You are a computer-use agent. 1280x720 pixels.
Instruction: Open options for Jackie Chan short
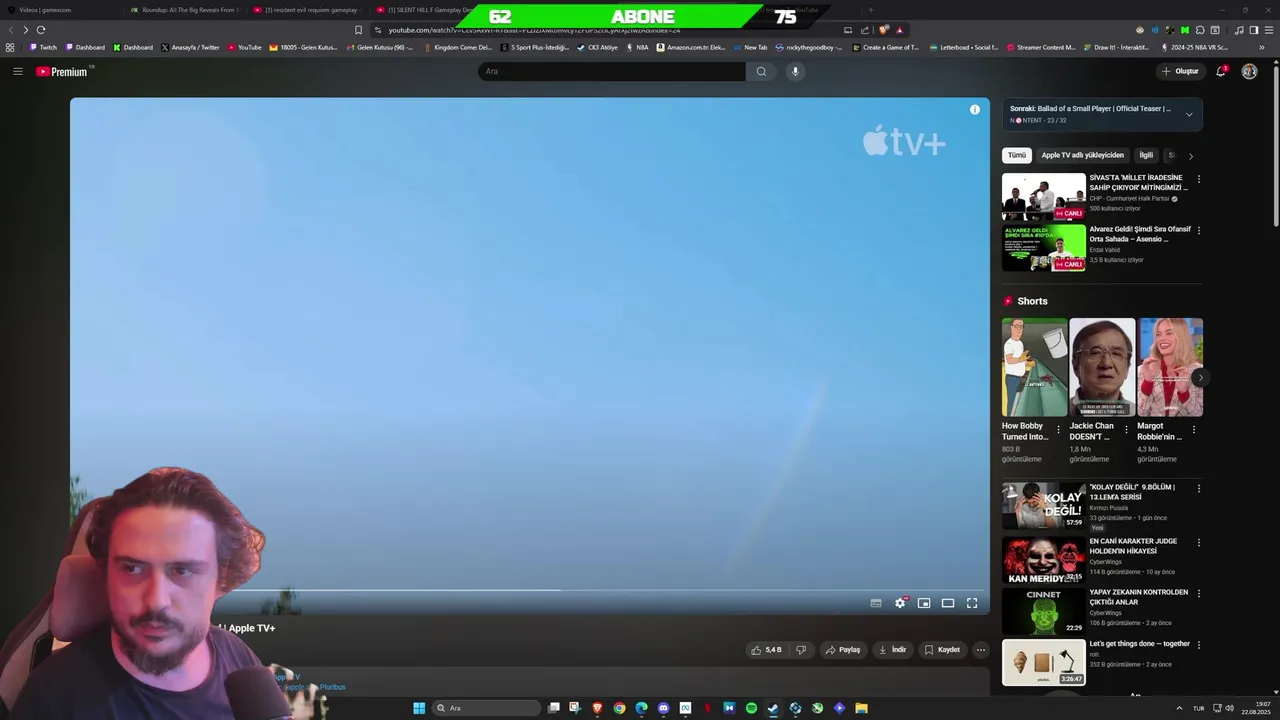(1126, 430)
